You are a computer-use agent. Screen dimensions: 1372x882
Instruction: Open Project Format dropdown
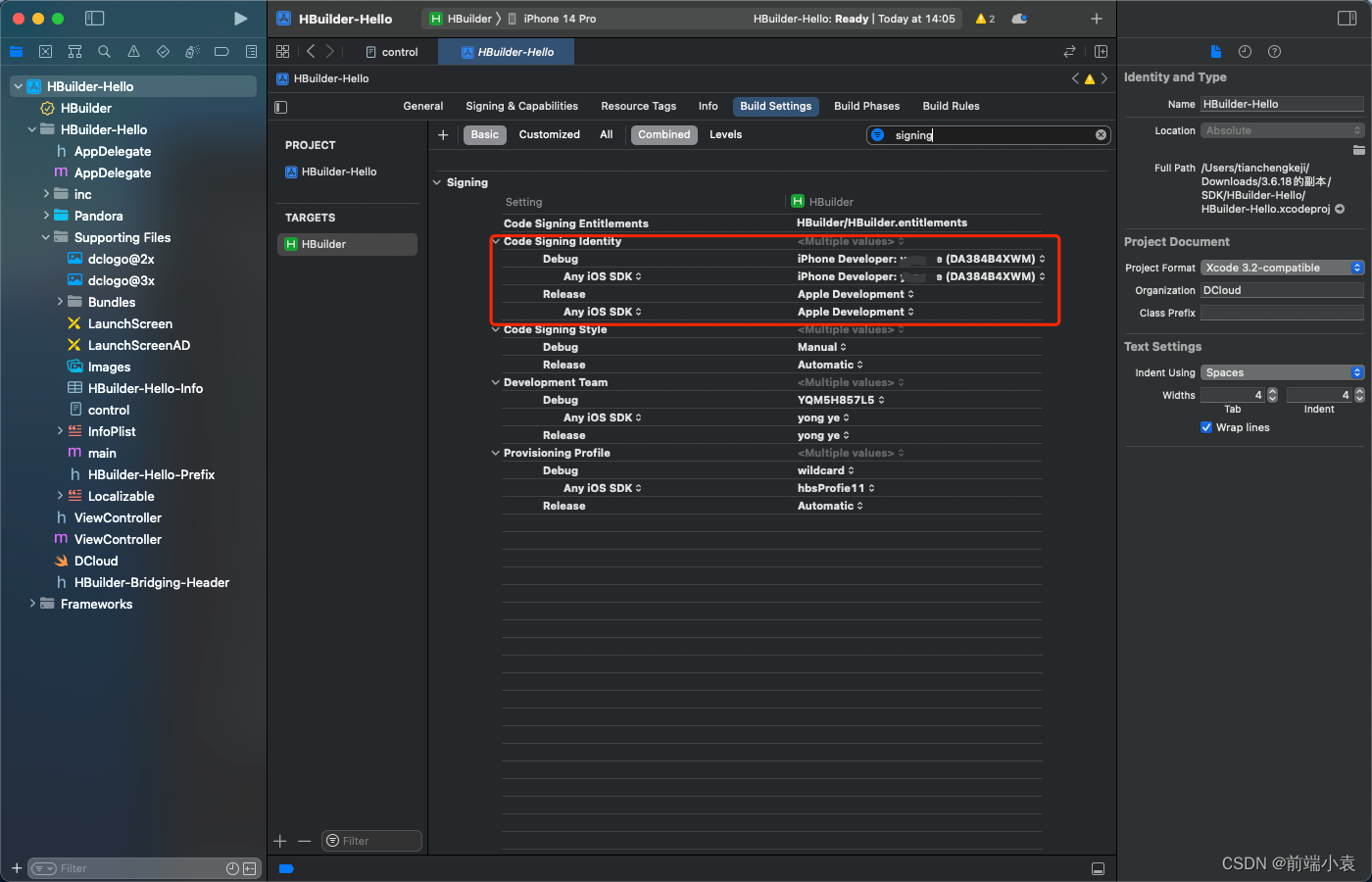tap(1282, 268)
